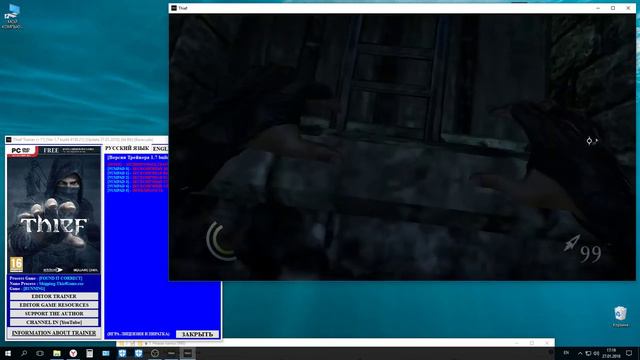Open File Explorer from the taskbar
This screenshot has height=360, width=640.
57,353
